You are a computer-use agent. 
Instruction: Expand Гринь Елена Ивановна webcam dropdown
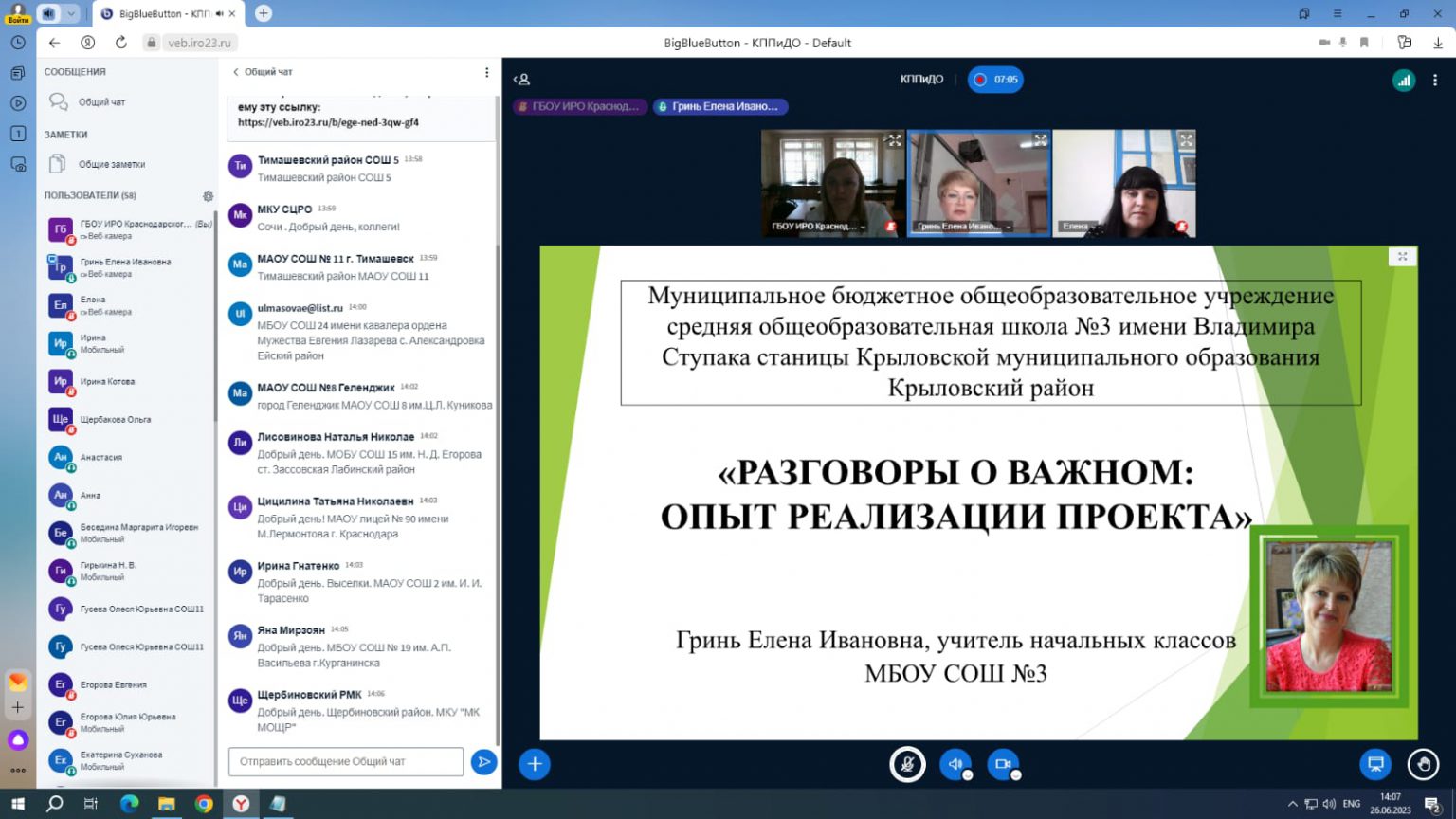1009,227
